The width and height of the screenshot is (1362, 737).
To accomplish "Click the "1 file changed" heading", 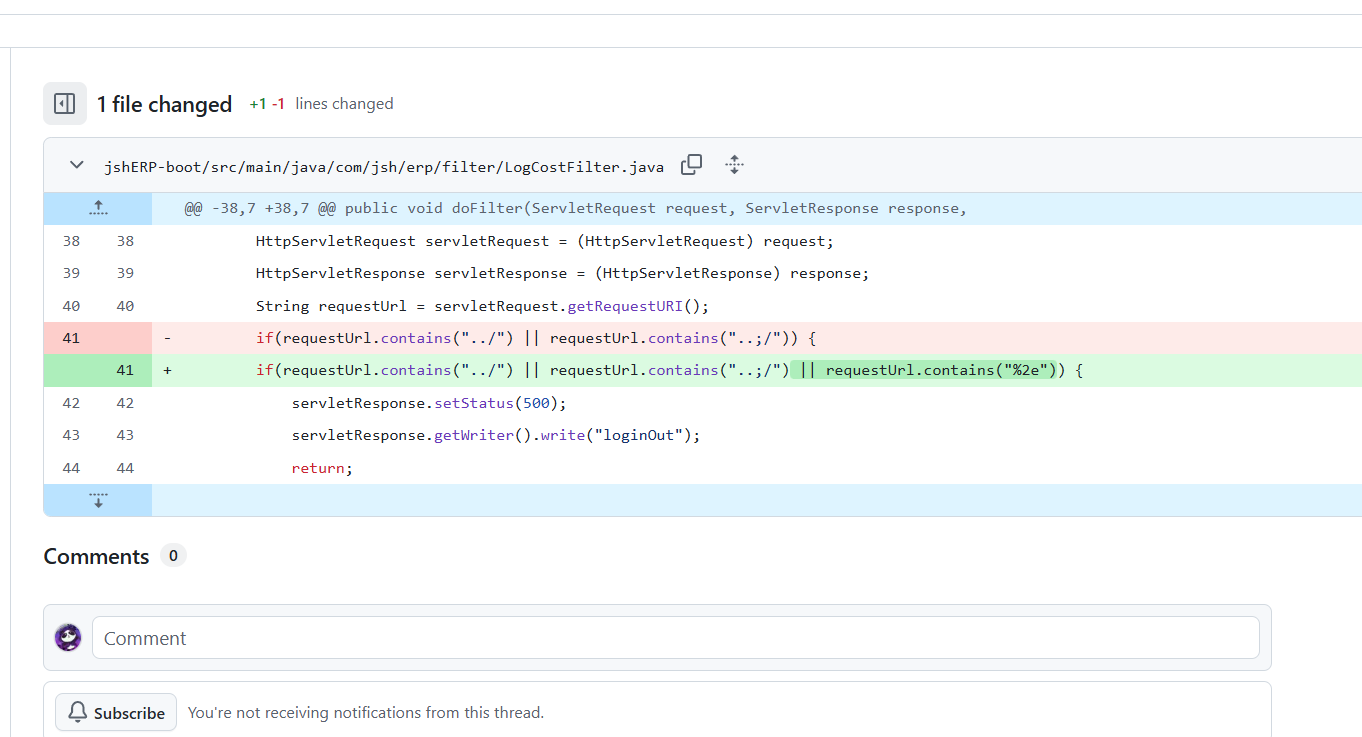I will coord(164,104).
